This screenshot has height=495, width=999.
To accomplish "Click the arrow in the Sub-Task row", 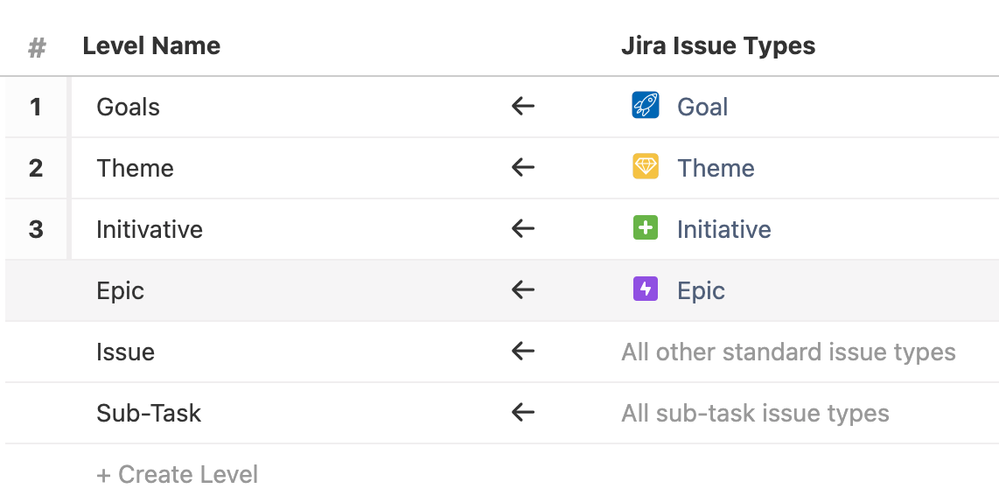I will pyautogui.click(x=523, y=412).
